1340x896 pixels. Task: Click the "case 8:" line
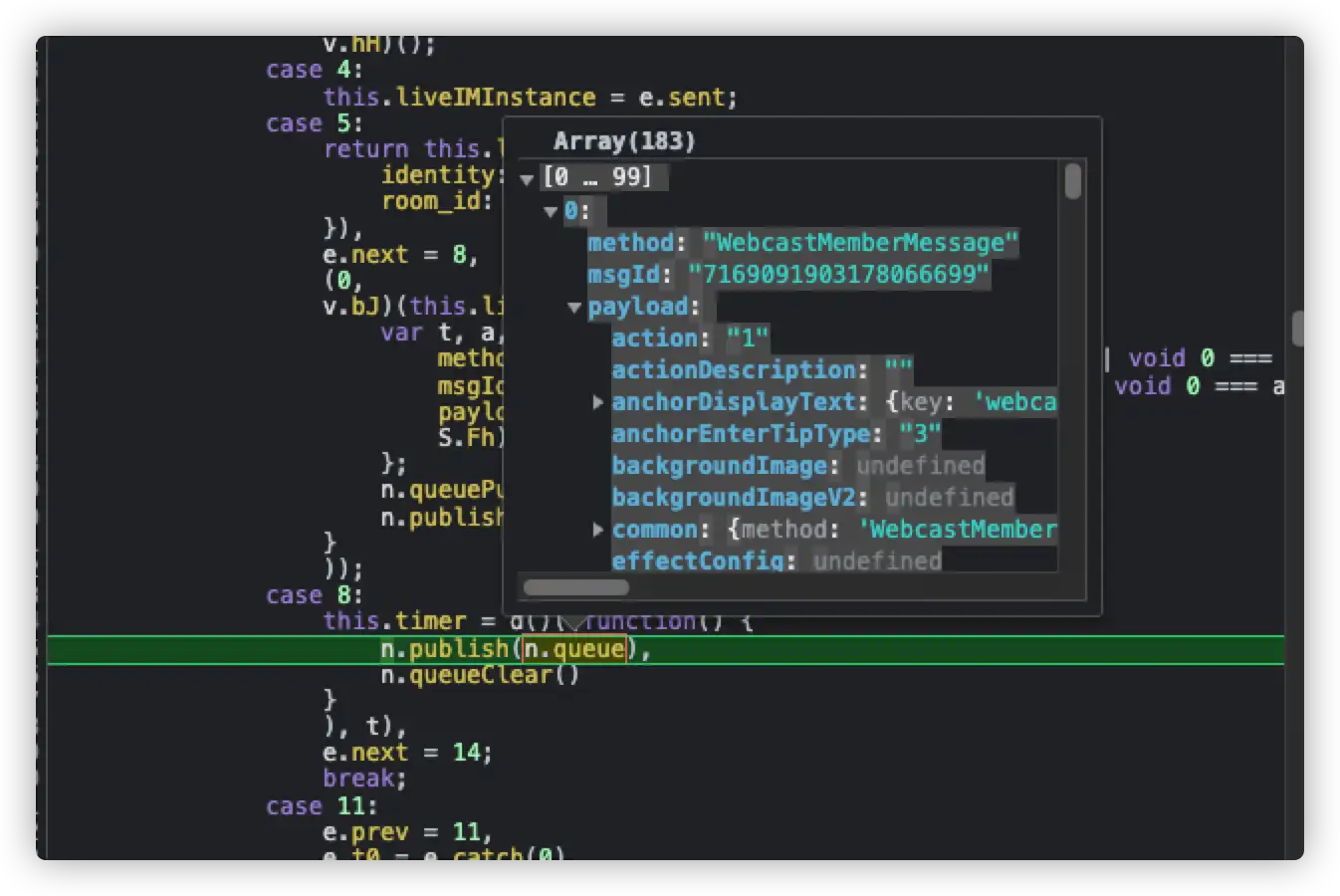314,595
